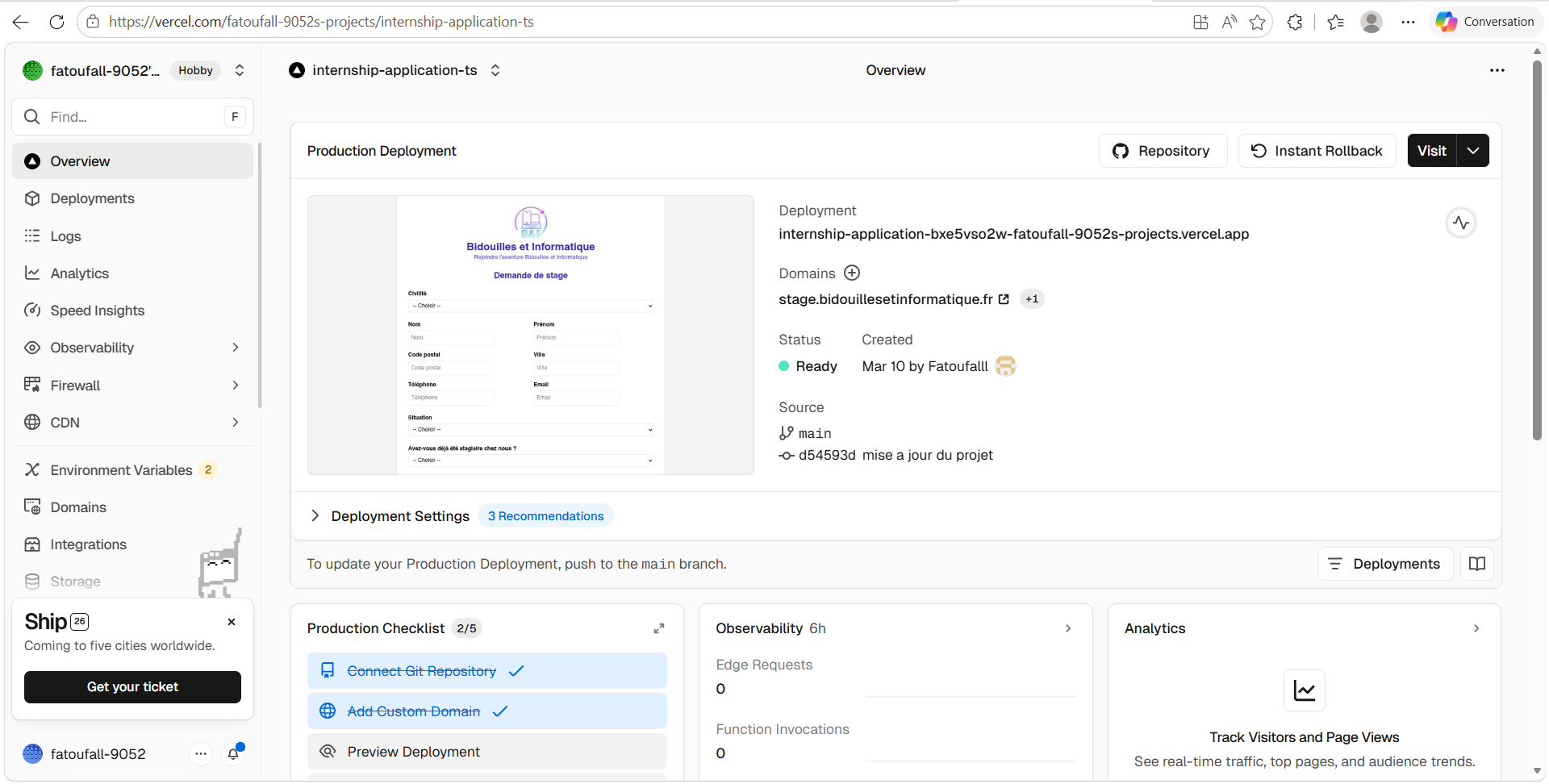
Task: Open the external link icon beside stage.bidouillesetinformatique.fr
Action: [1004, 299]
